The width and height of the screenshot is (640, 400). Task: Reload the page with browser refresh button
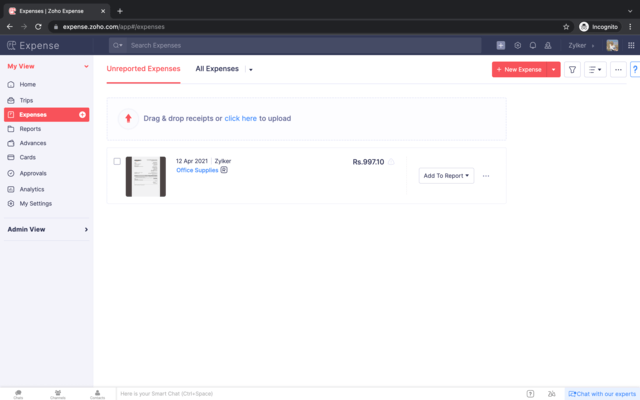[x=38, y=27]
